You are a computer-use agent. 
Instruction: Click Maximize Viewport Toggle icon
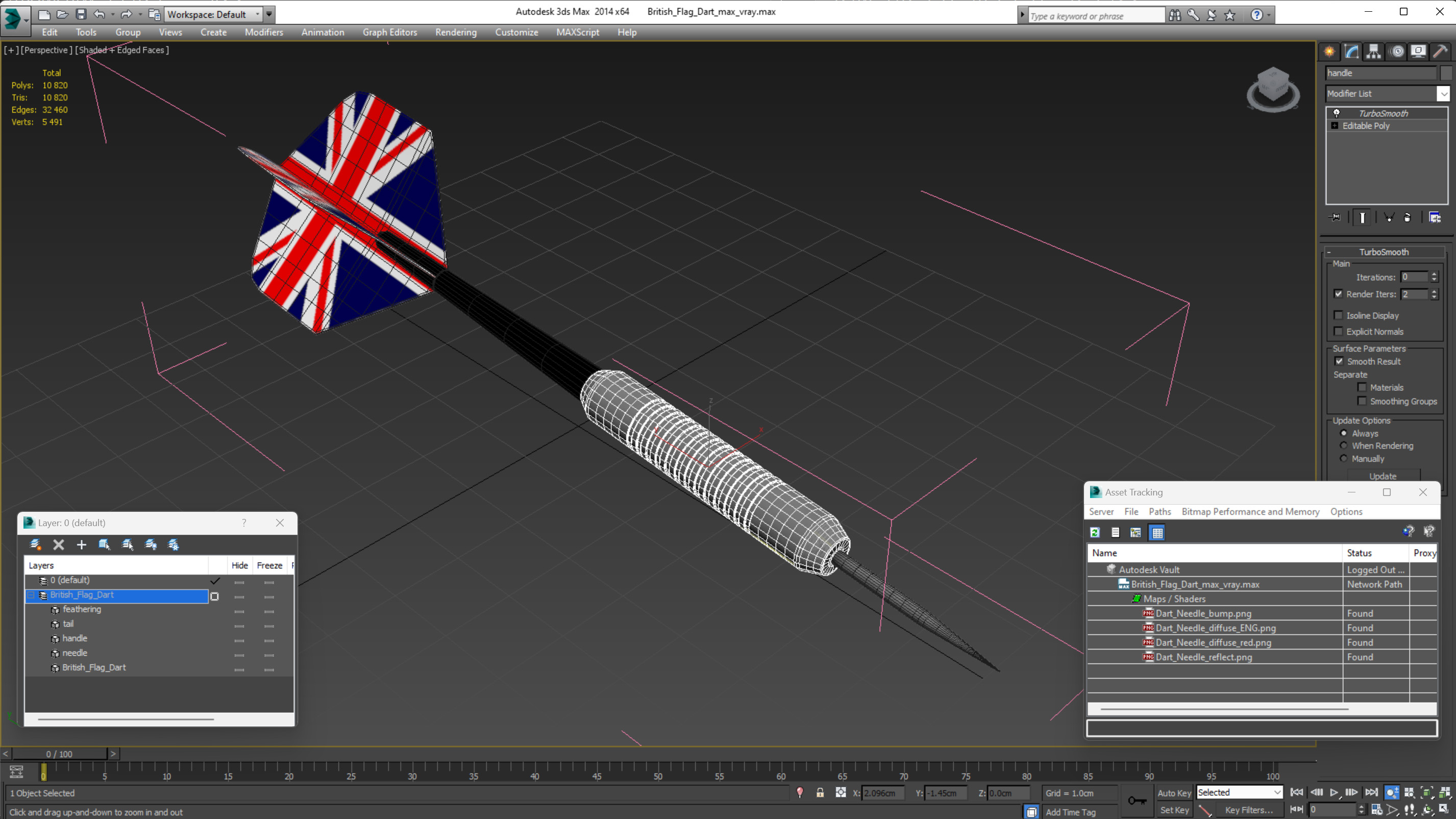[1444, 809]
